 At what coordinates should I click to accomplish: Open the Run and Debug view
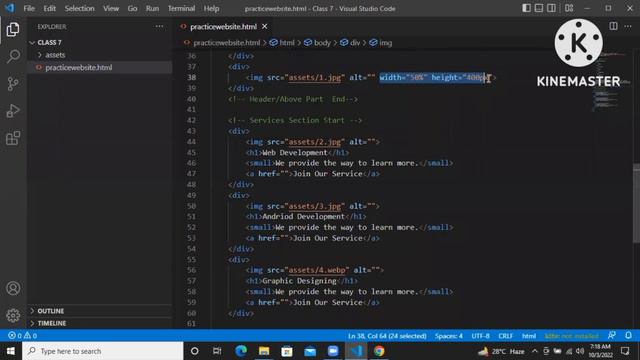click(x=13, y=111)
